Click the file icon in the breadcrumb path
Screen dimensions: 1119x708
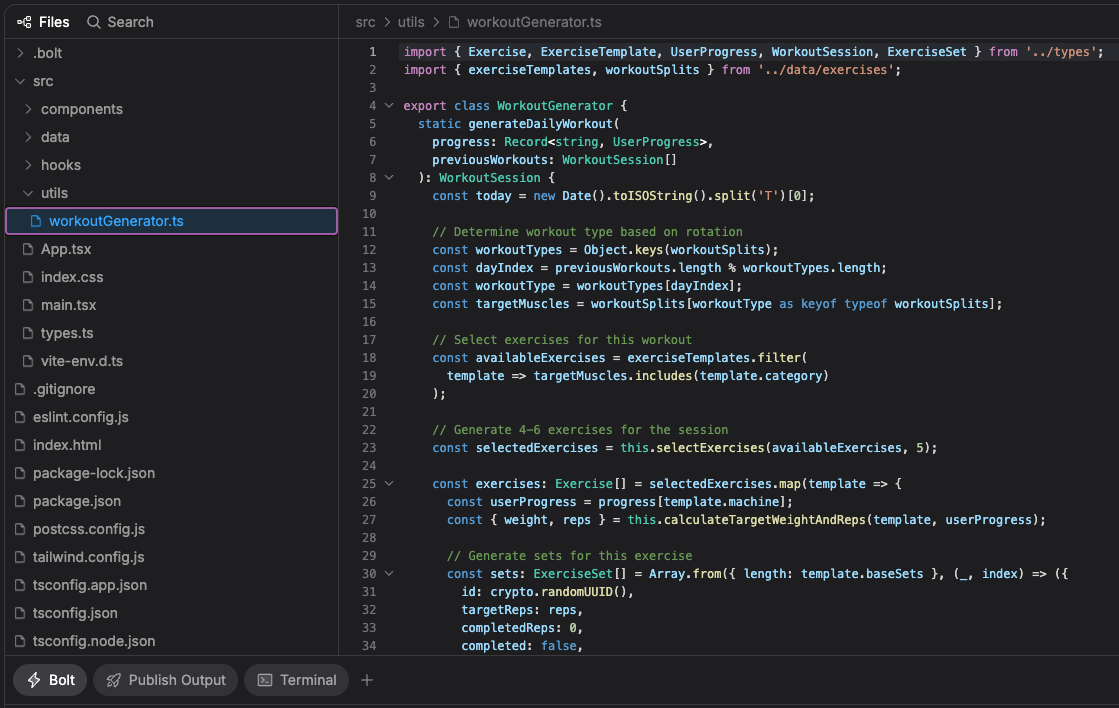point(455,22)
